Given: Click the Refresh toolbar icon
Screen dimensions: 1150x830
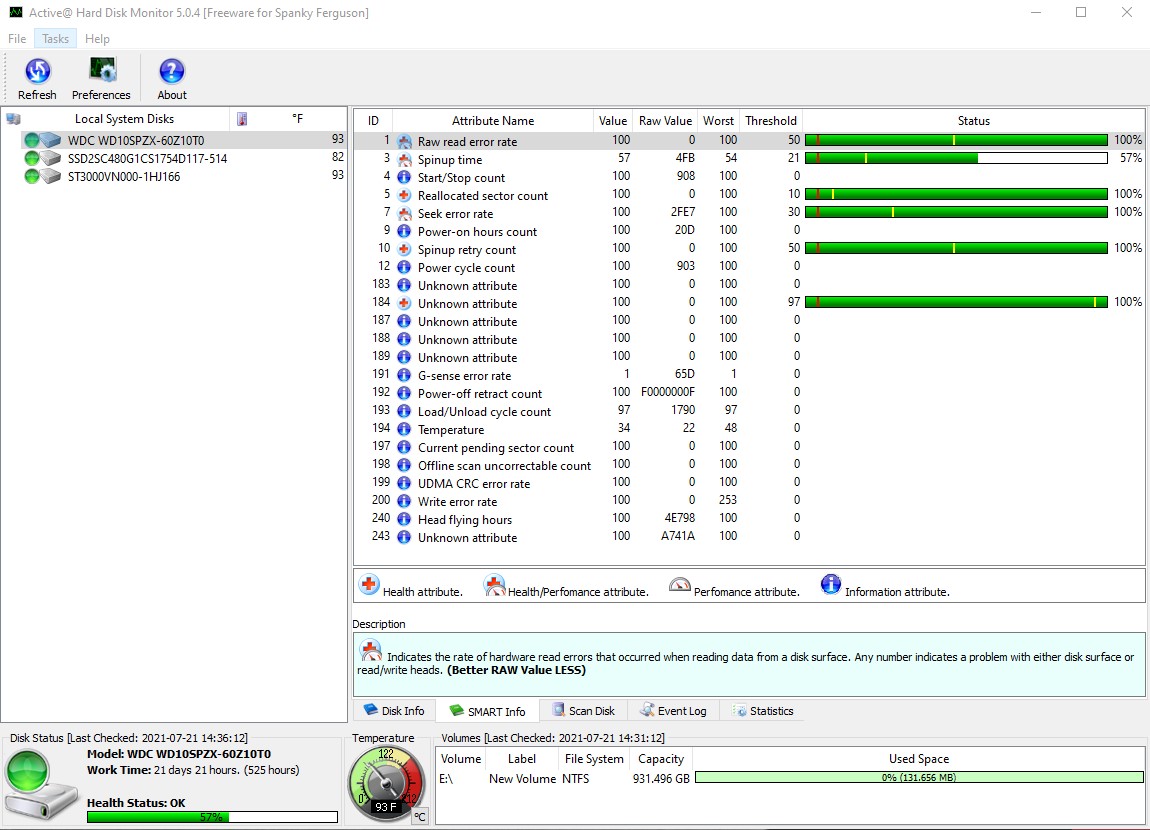Looking at the screenshot, I should [37, 72].
